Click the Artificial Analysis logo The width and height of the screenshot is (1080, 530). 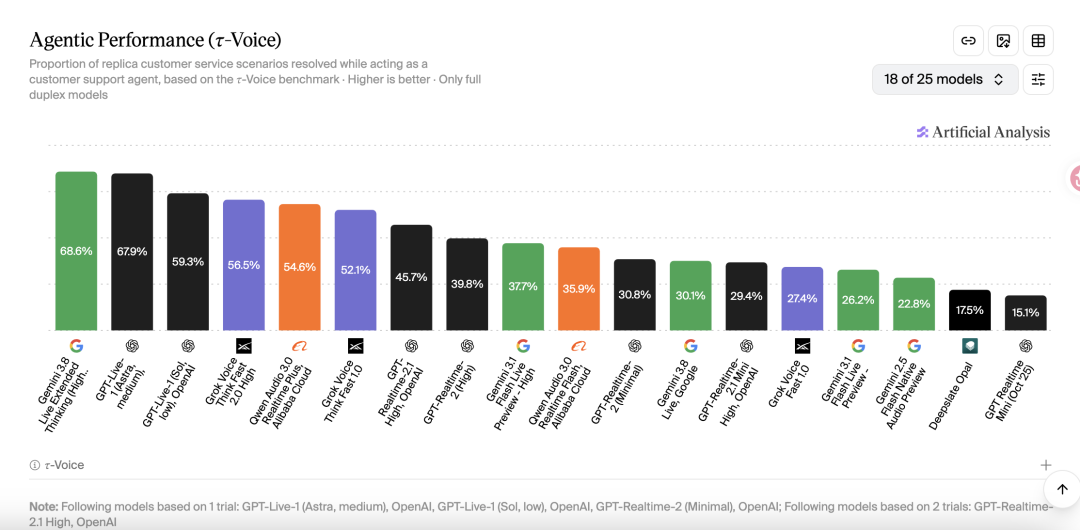point(983,132)
